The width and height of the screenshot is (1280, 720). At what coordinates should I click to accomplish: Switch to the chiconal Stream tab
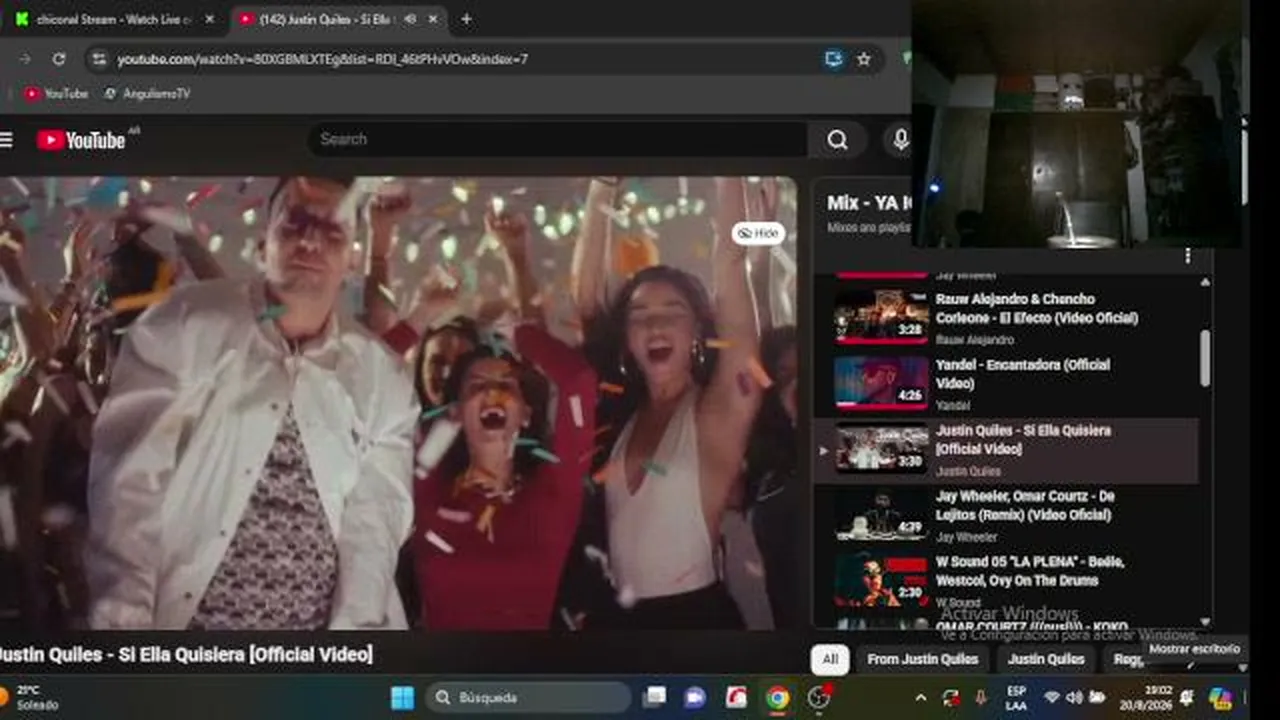tap(114, 19)
